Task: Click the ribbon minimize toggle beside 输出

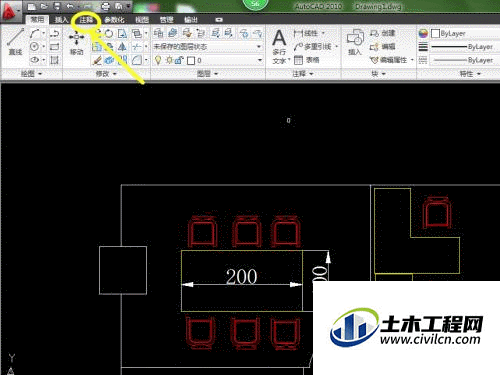Action: pyautogui.click(x=219, y=20)
